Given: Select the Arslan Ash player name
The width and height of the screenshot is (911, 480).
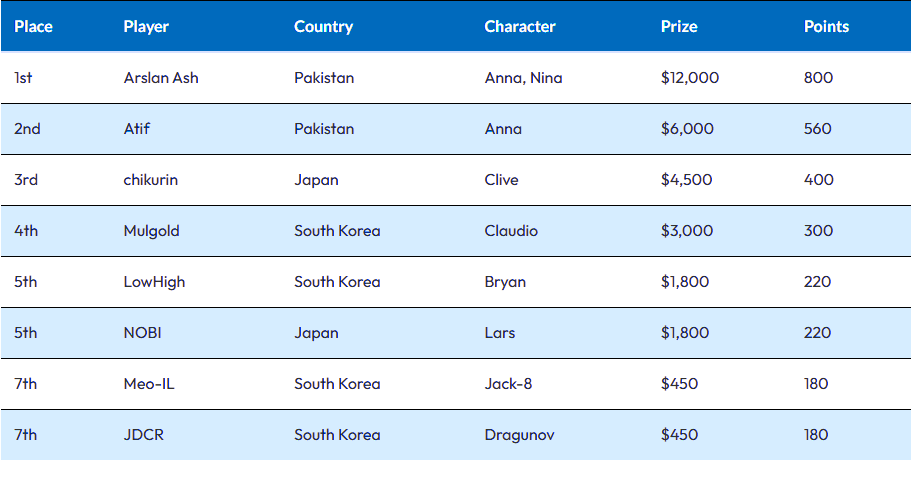Looking at the screenshot, I should (161, 78).
